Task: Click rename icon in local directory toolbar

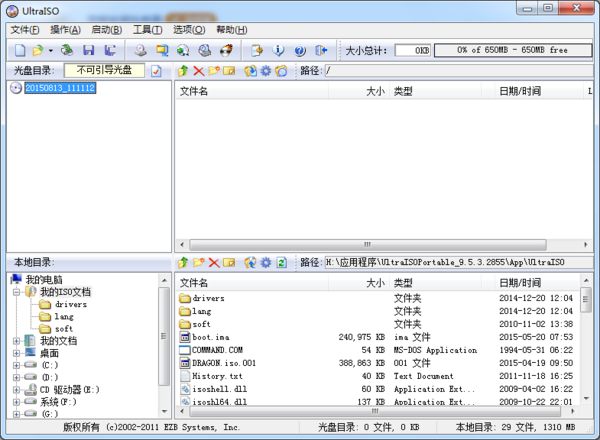Action: click(229, 262)
